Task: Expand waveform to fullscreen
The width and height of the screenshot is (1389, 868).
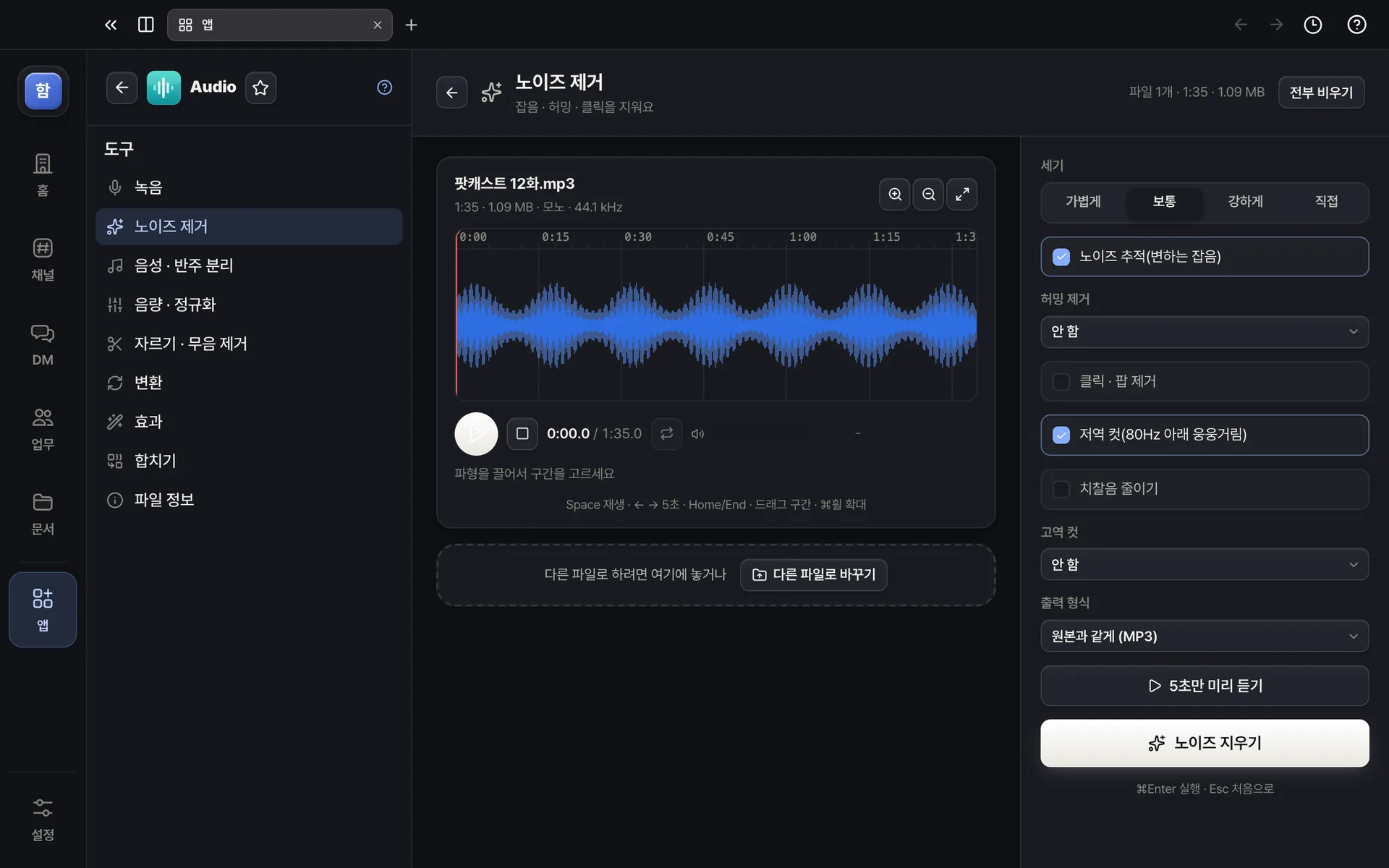Action: (x=961, y=194)
